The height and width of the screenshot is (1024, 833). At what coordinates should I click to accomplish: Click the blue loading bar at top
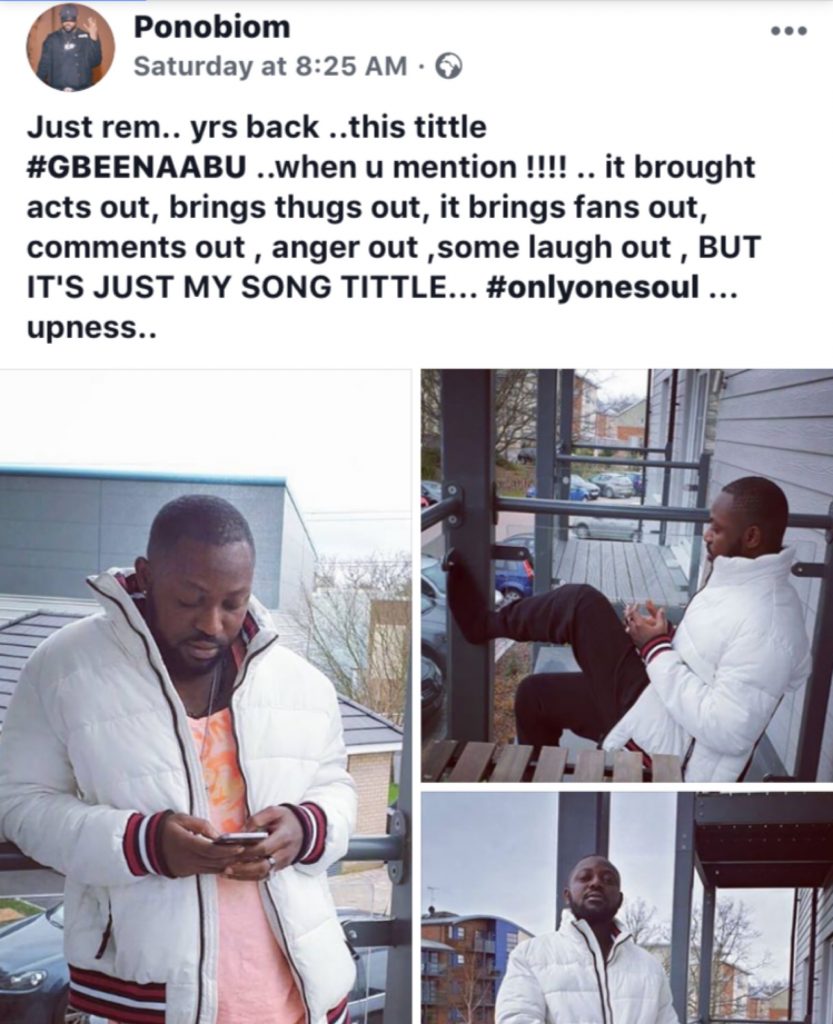coord(72,1)
